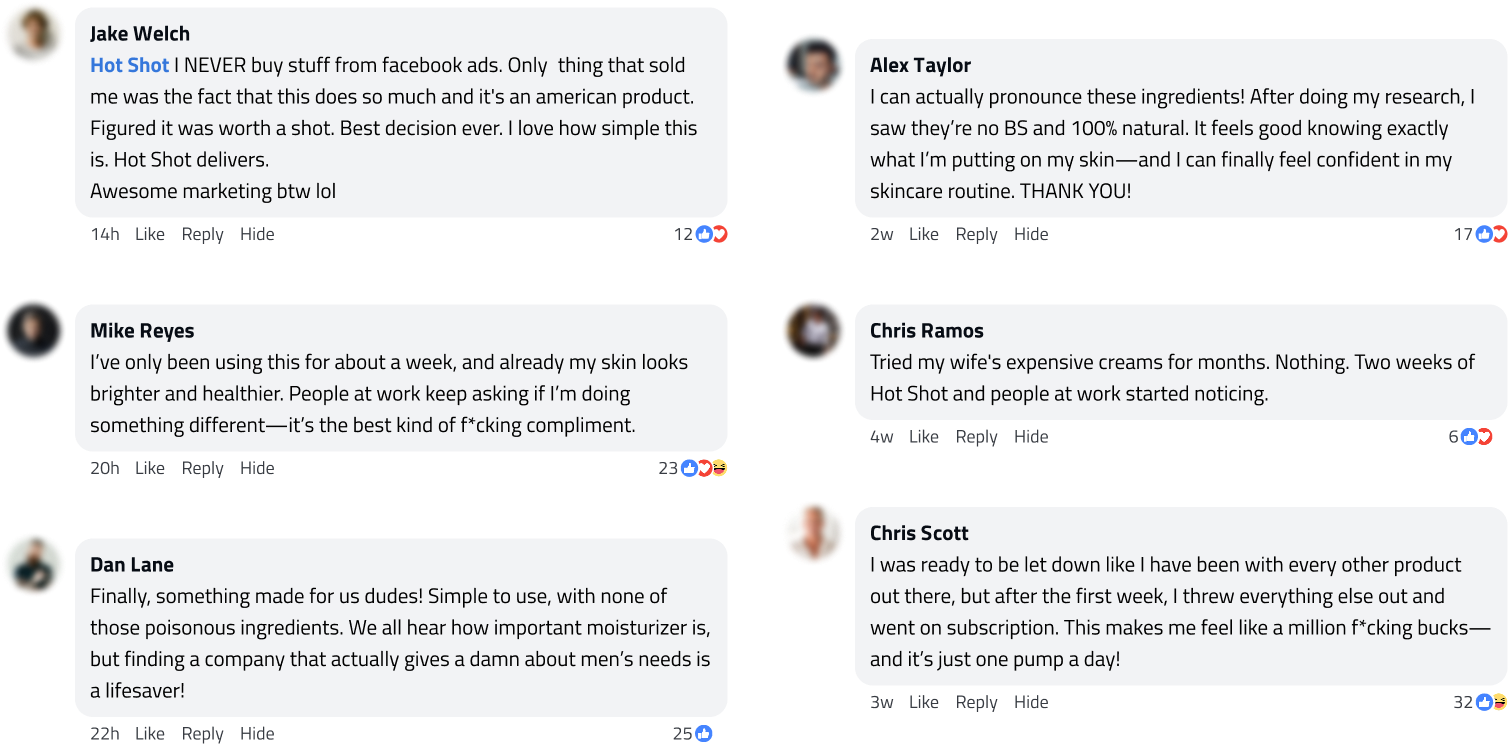Like Alex Taylor's comment
This screenshot has height=745, width=1509.
coord(924,234)
